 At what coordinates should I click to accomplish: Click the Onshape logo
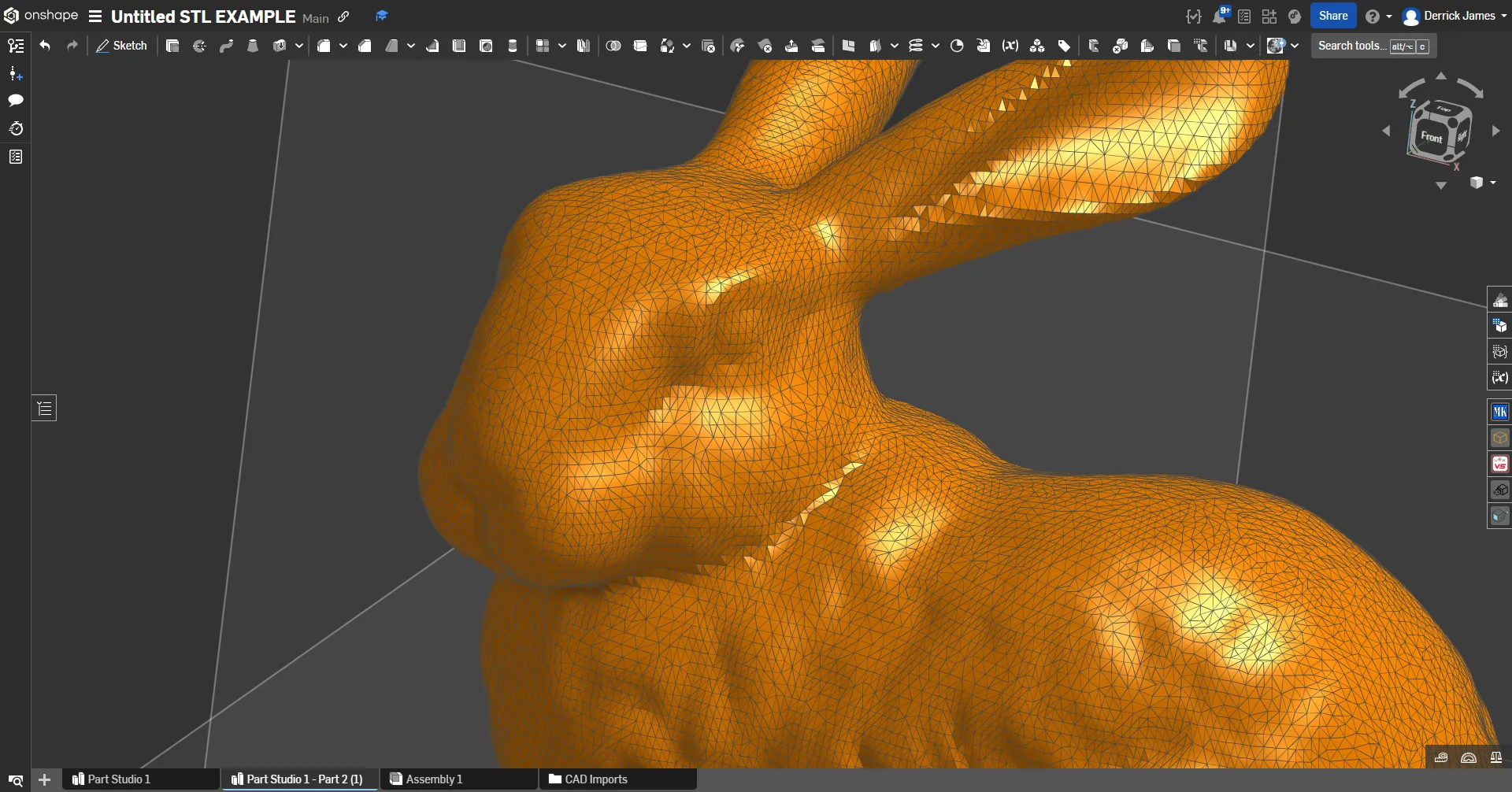[41, 16]
